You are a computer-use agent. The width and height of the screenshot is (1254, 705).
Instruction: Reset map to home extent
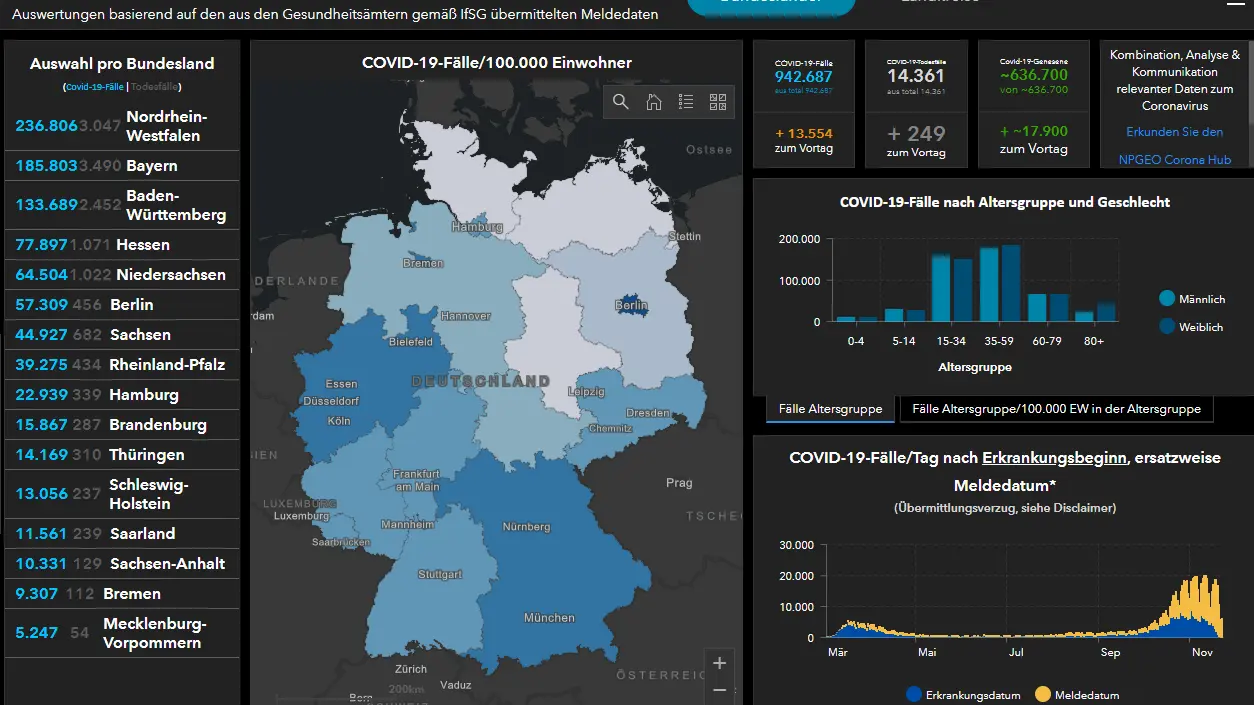pyautogui.click(x=653, y=102)
